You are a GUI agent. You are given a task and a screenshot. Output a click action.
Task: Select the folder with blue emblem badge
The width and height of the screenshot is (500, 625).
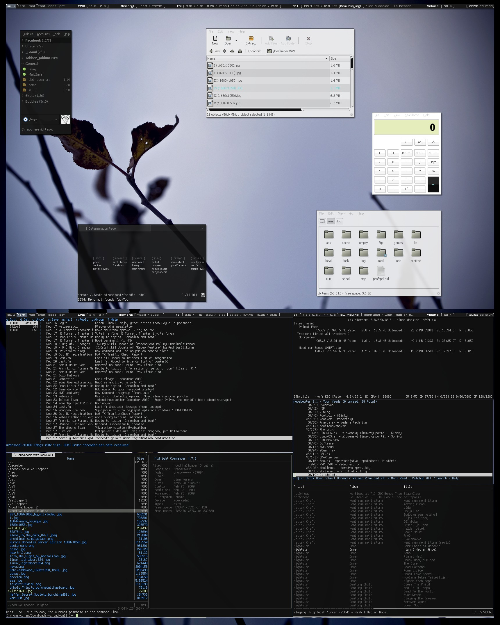[x=381, y=253]
